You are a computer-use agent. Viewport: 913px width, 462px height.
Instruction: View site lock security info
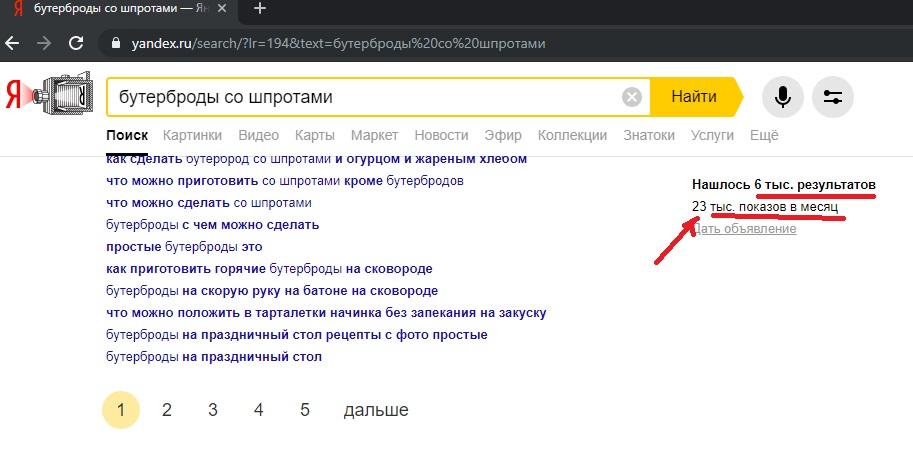pyautogui.click(x=116, y=43)
